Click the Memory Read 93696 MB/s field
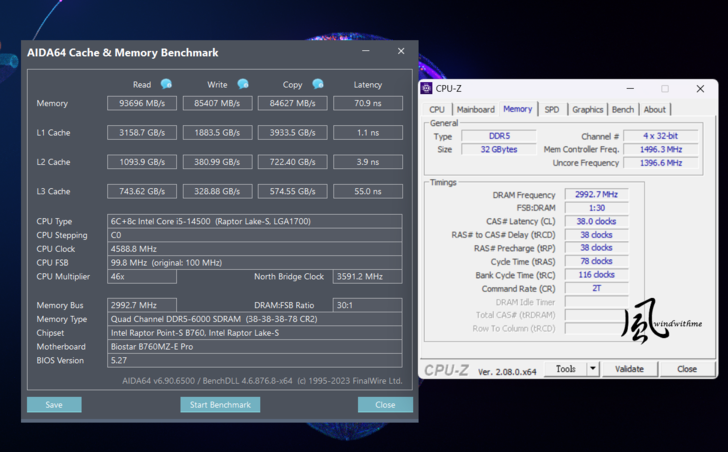 (142, 103)
